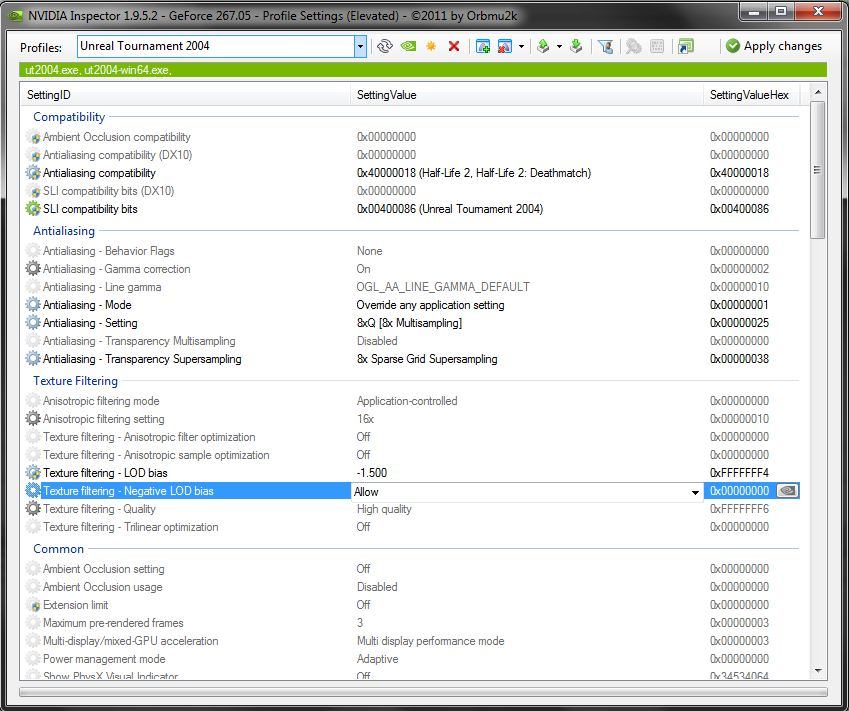Viewport: 849px width, 711px height.
Task: Click gear icon beside Transparency Supersampling
Action: click(x=33, y=358)
